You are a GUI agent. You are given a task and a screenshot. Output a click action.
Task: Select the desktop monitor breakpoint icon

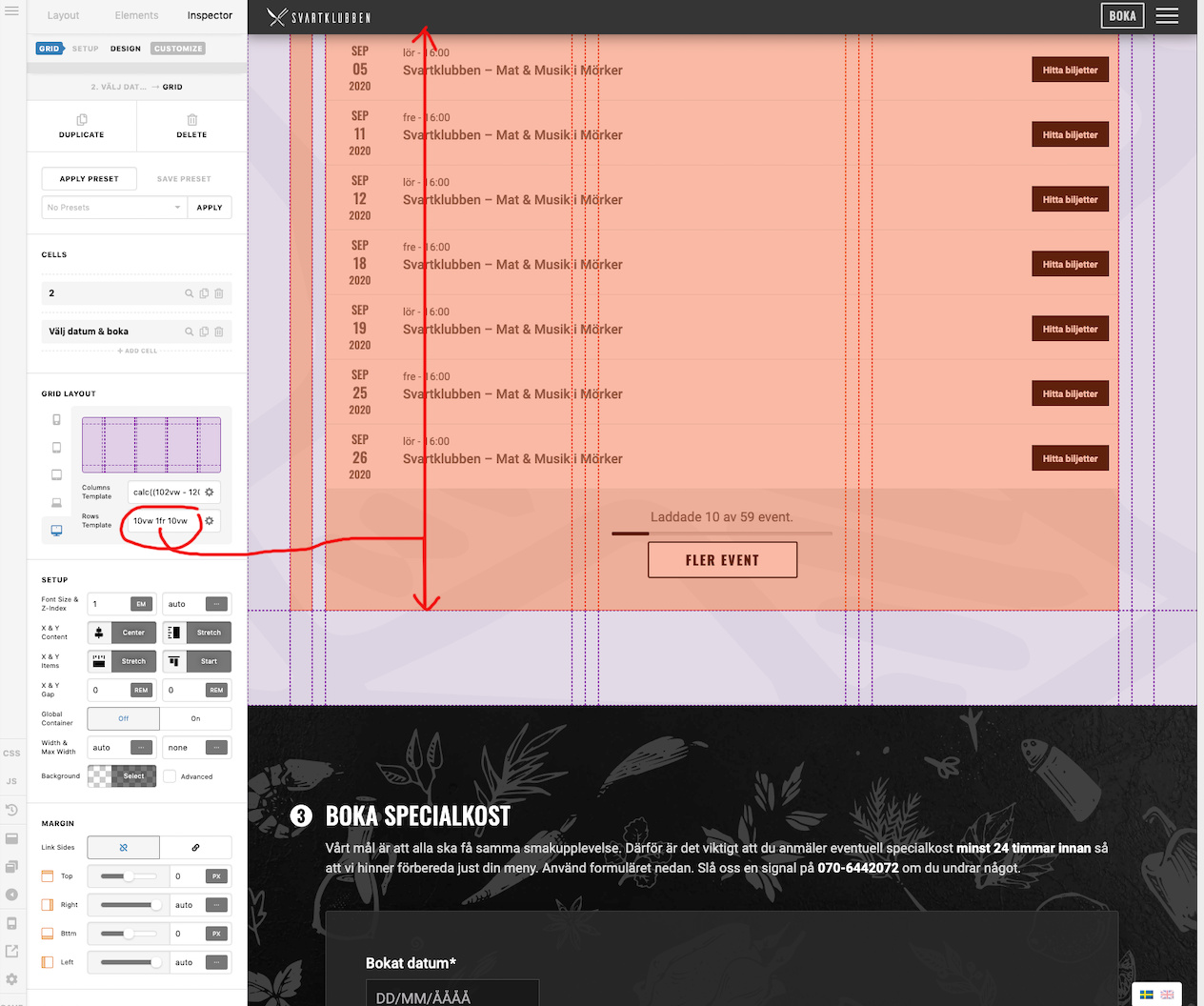(x=56, y=530)
